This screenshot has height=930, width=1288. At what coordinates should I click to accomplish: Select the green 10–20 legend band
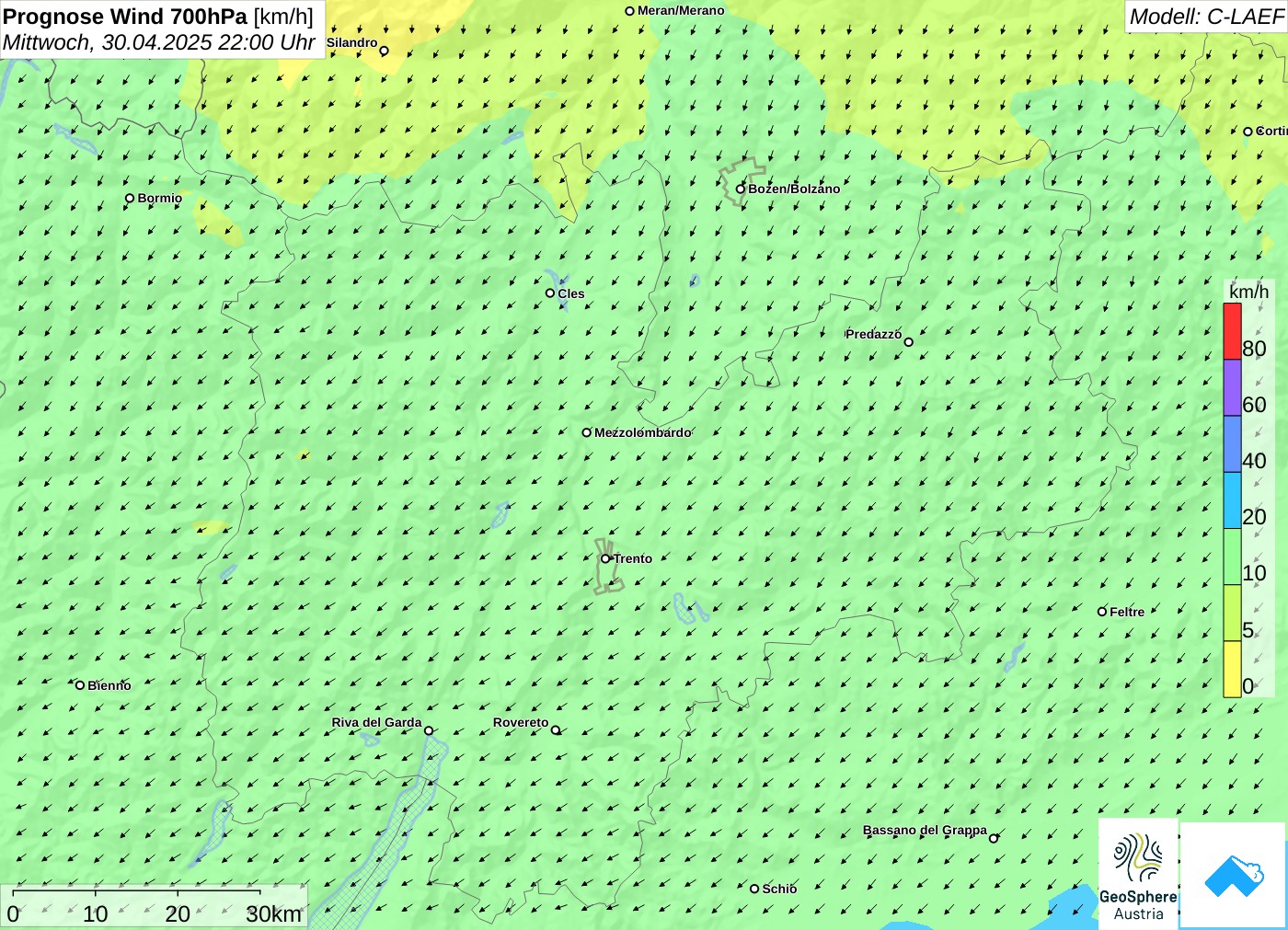[x=1233, y=556]
